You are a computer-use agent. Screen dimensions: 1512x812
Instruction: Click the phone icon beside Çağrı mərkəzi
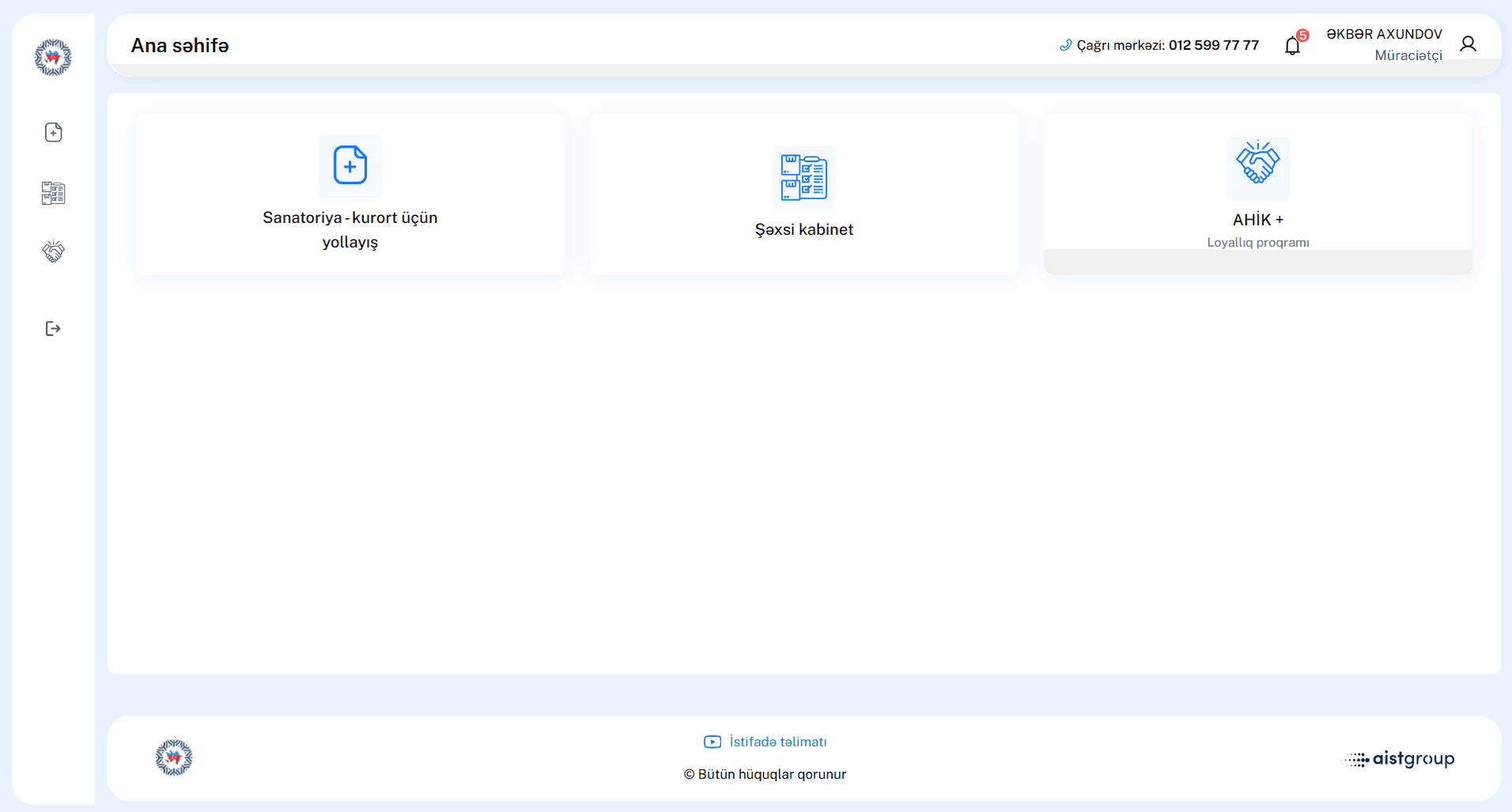(1065, 46)
